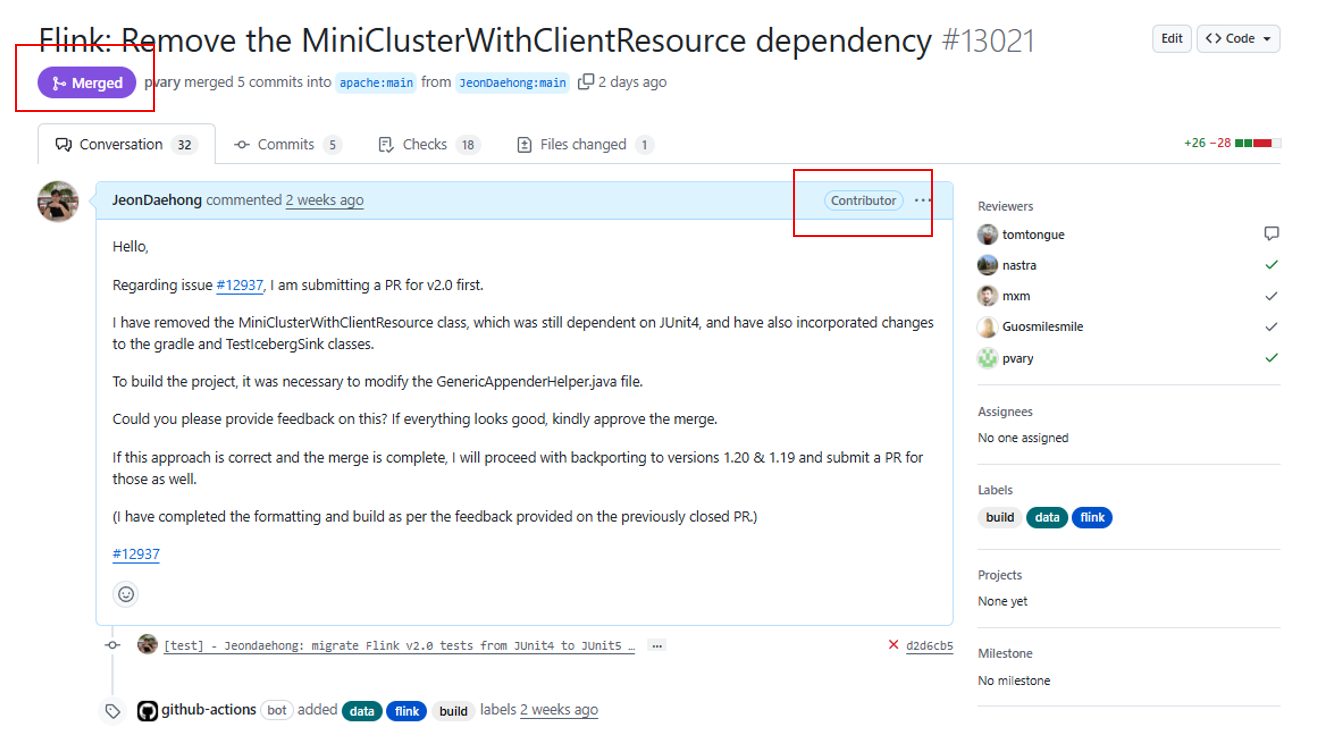1317x742 pixels.
Task: Click the github-actions avatar icon
Action: pos(147,711)
